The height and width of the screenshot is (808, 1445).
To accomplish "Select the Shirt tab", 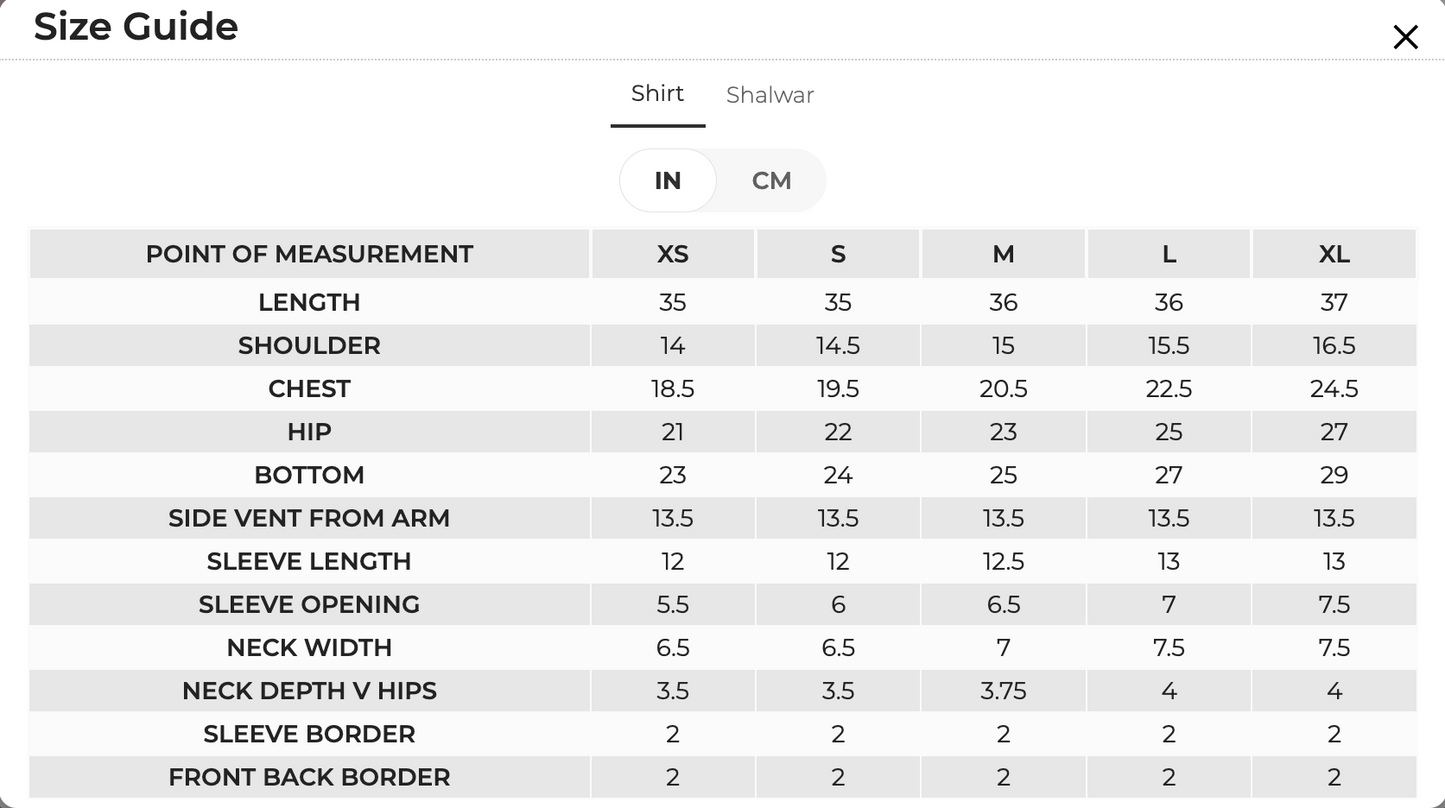I will [x=657, y=93].
